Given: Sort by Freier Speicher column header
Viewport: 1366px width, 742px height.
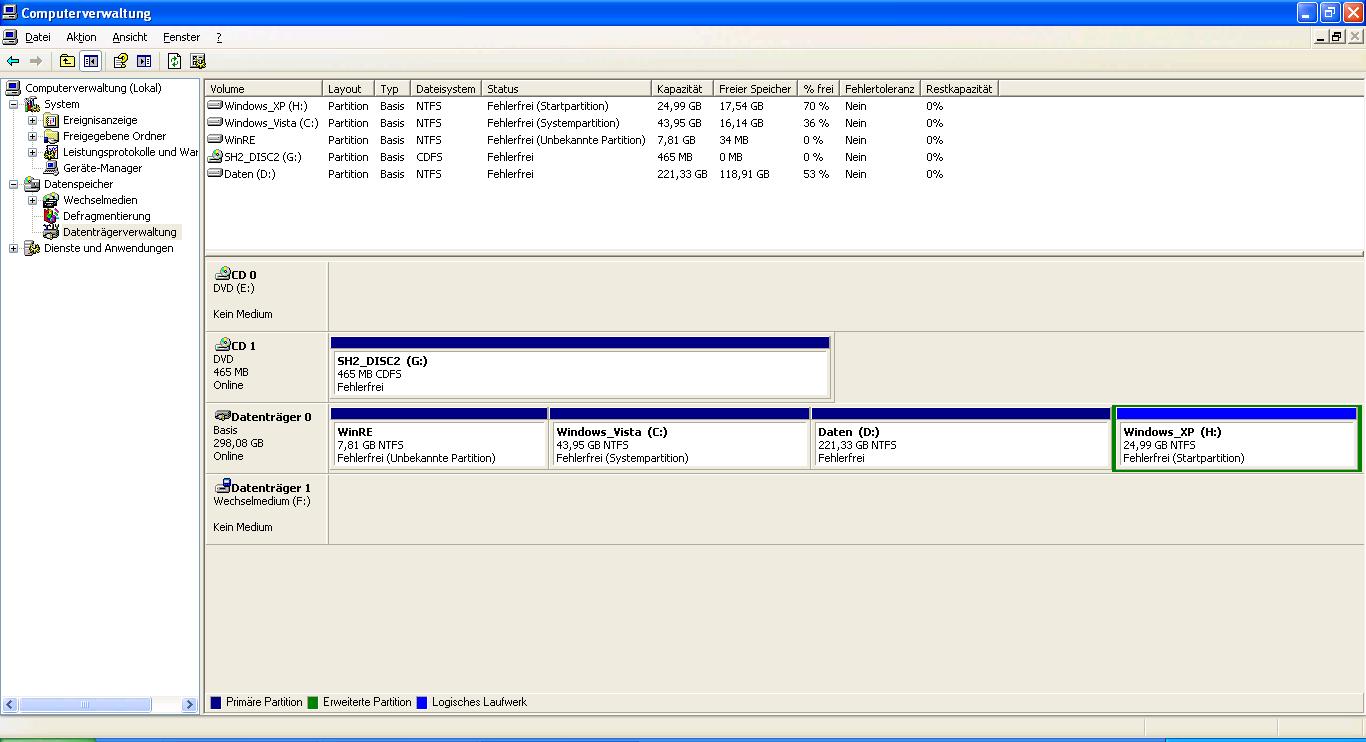Looking at the screenshot, I should point(755,89).
